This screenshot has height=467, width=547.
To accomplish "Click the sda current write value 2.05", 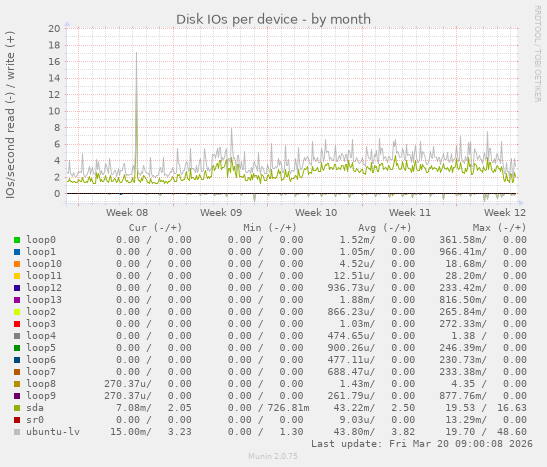I will 180,408.
